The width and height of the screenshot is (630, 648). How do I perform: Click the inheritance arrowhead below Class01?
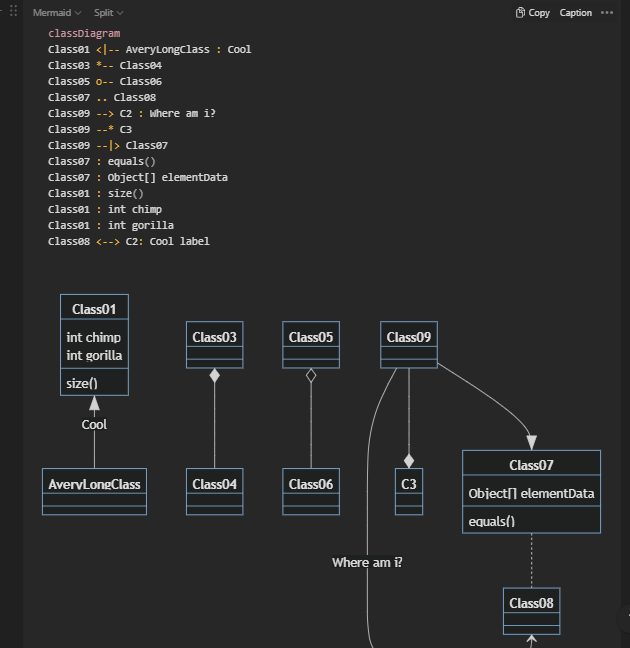pyautogui.click(x=94, y=403)
